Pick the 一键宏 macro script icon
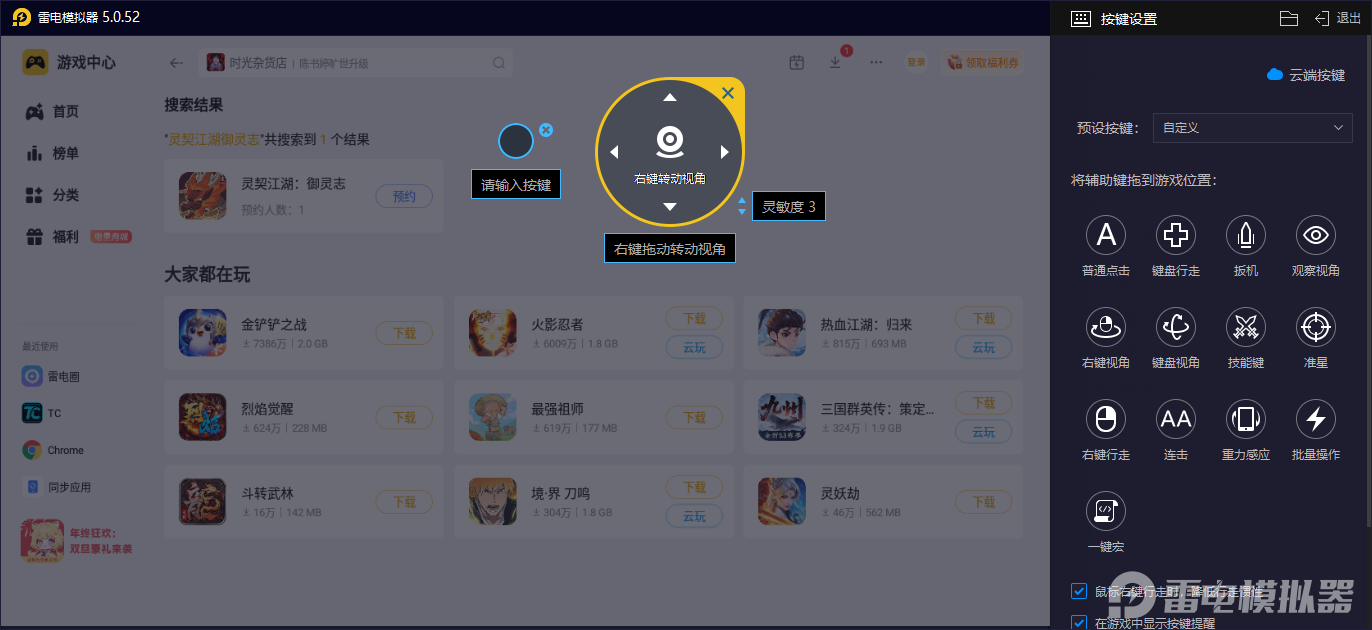Image resolution: width=1372 pixels, height=630 pixels. pyautogui.click(x=1106, y=511)
